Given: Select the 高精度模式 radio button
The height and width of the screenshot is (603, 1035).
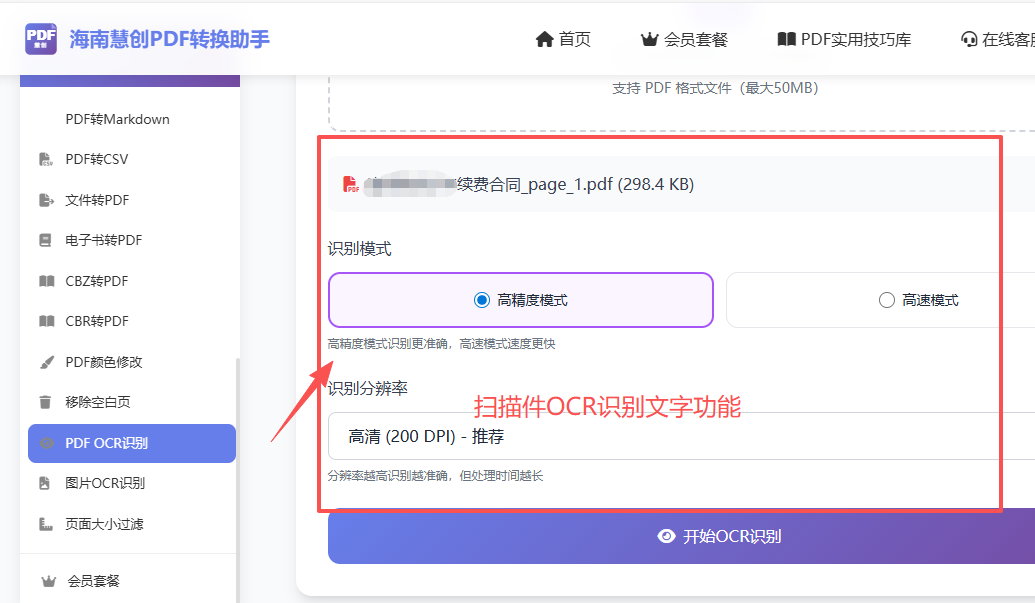Looking at the screenshot, I should 482,300.
